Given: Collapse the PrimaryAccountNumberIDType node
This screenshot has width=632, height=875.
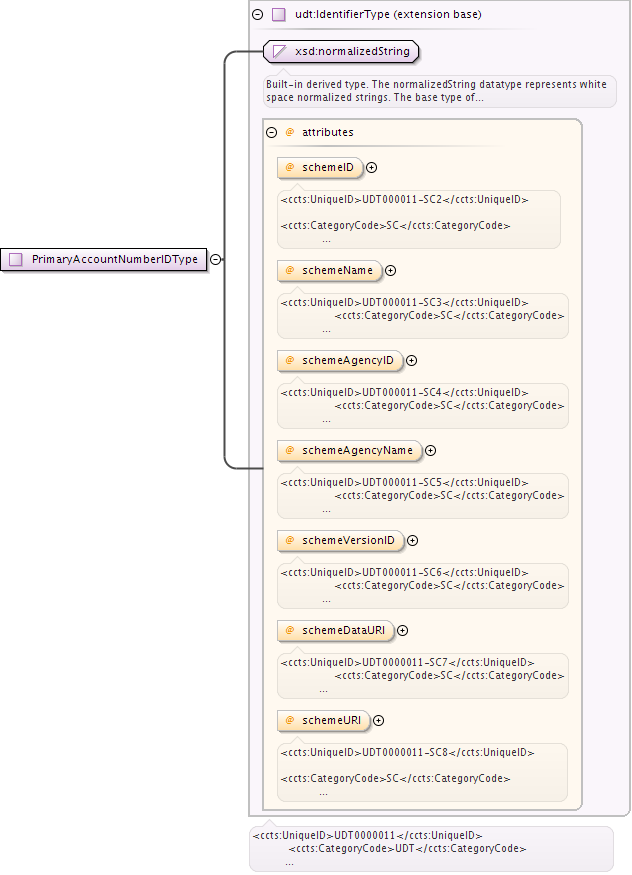Looking at the screenshot, I should [x=215, y=259].
